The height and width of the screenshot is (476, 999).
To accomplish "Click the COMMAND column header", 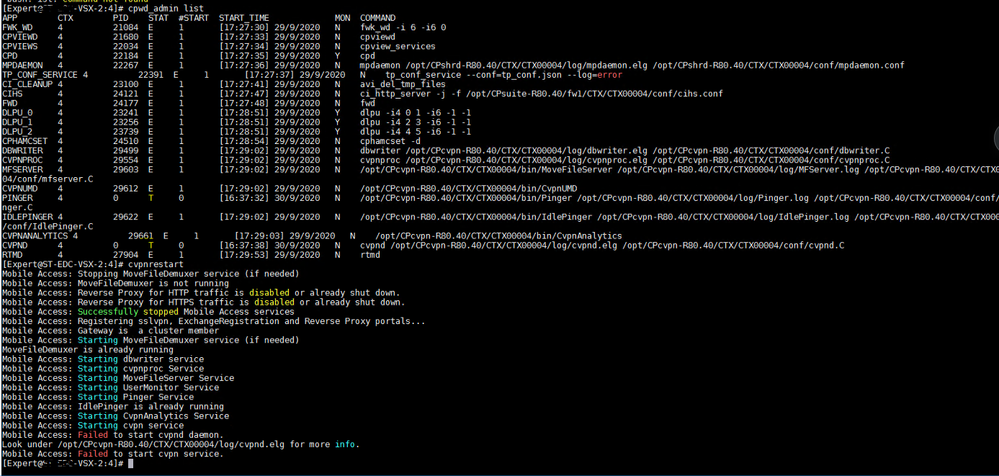I will coord(377,18).
